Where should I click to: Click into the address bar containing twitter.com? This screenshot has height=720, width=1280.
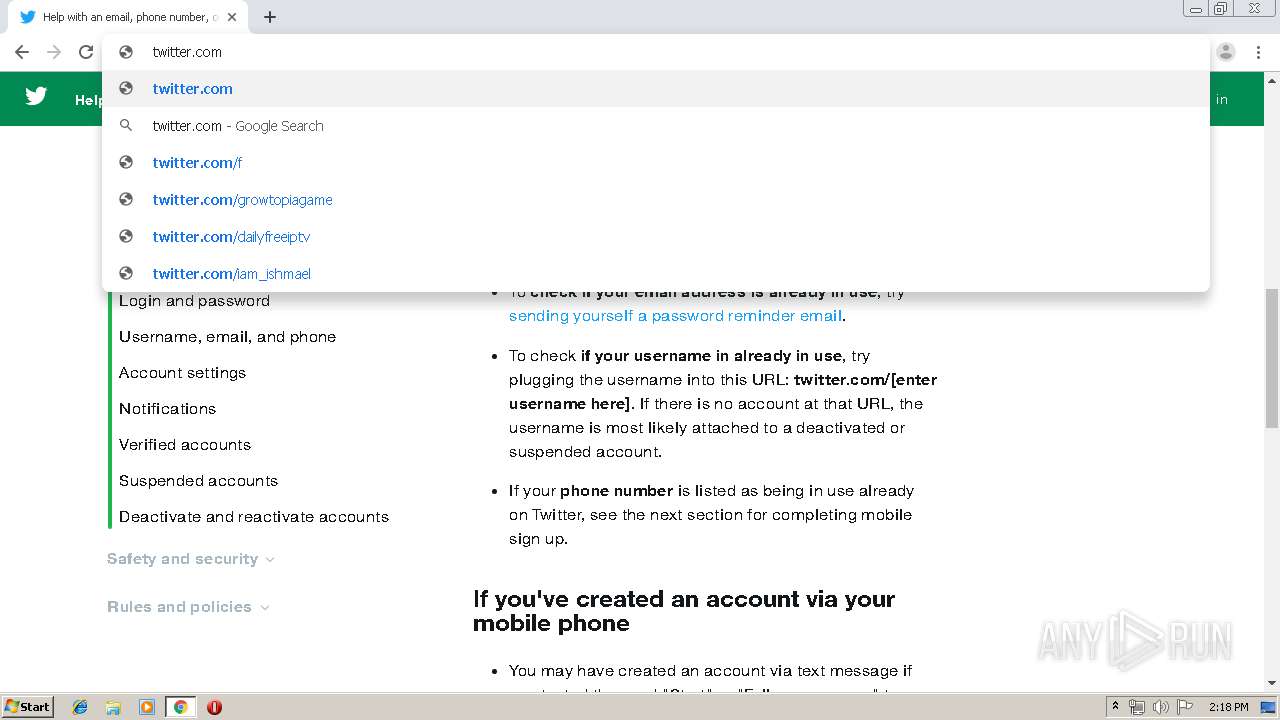point(655,52)
